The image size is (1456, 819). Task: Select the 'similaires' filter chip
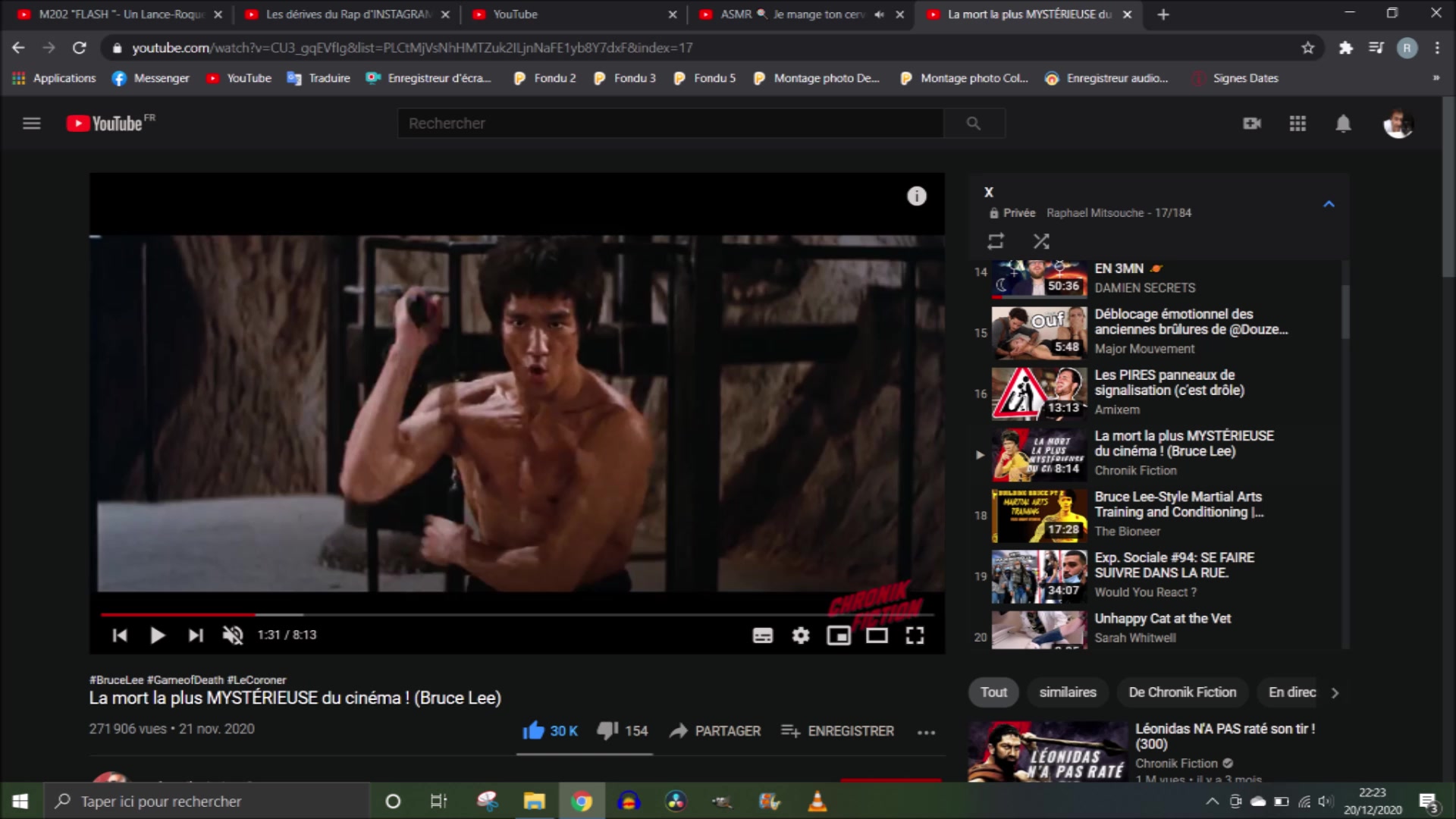[x=1068, y=692]
